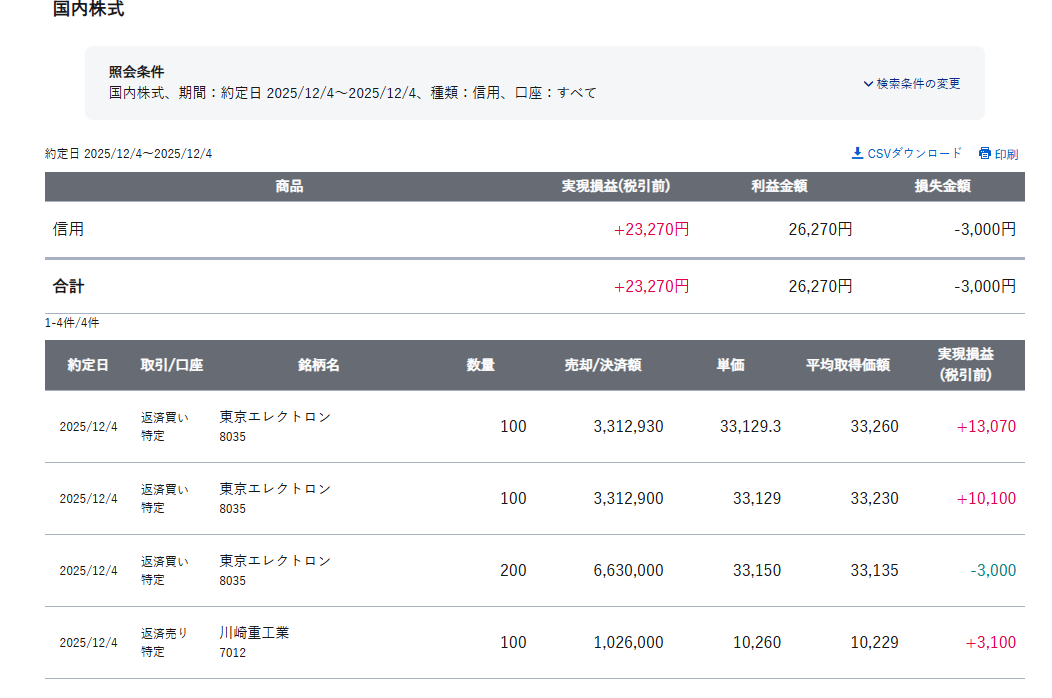Click the 銘柄名 column header
The width and height of the screenshot is (1052, 698).
coord(319,365)
